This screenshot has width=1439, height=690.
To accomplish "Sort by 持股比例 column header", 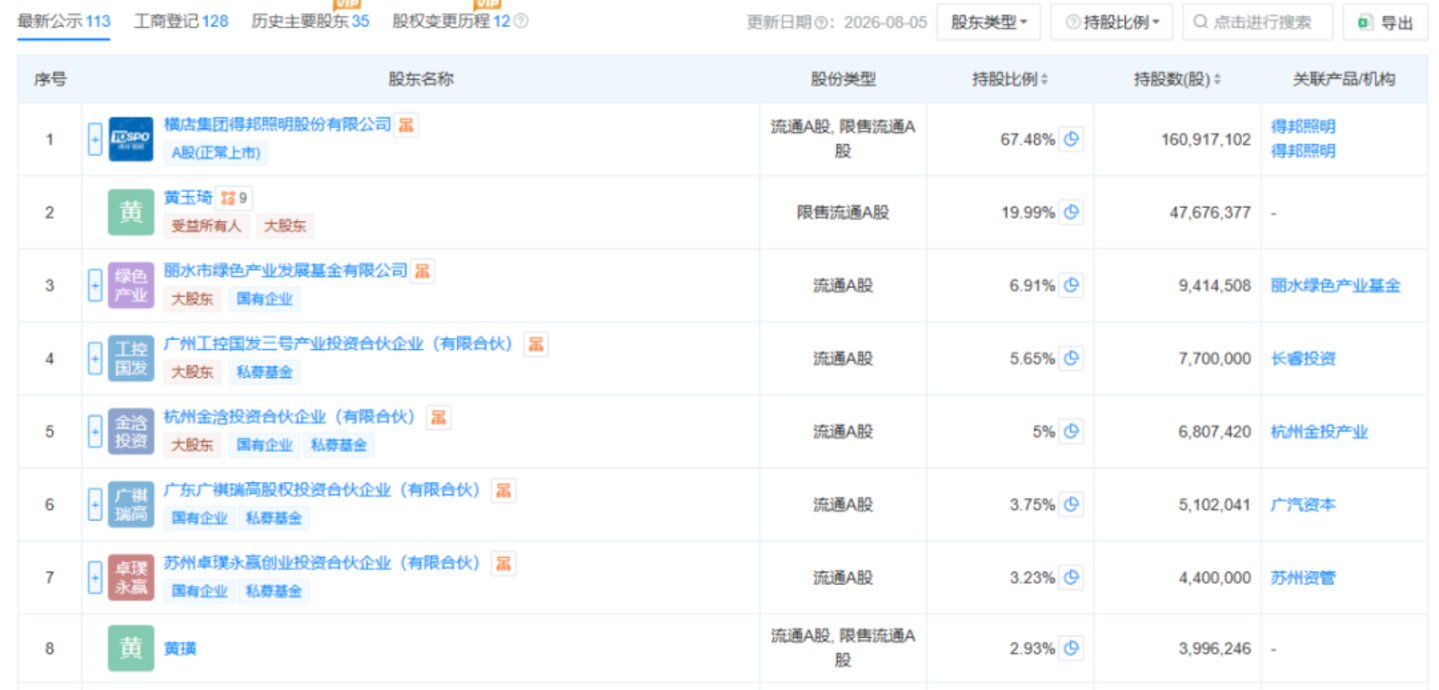I will (1010, 79).
